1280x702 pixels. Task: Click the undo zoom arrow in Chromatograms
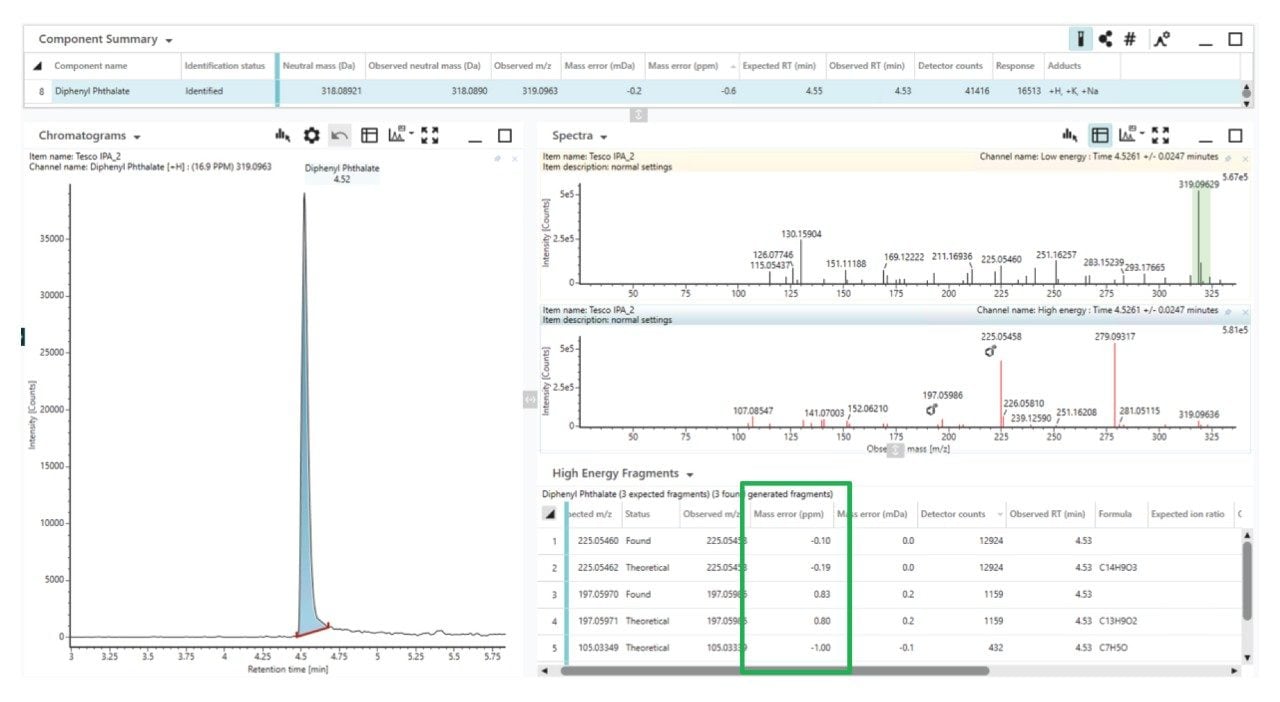click(x=340, y=135)
